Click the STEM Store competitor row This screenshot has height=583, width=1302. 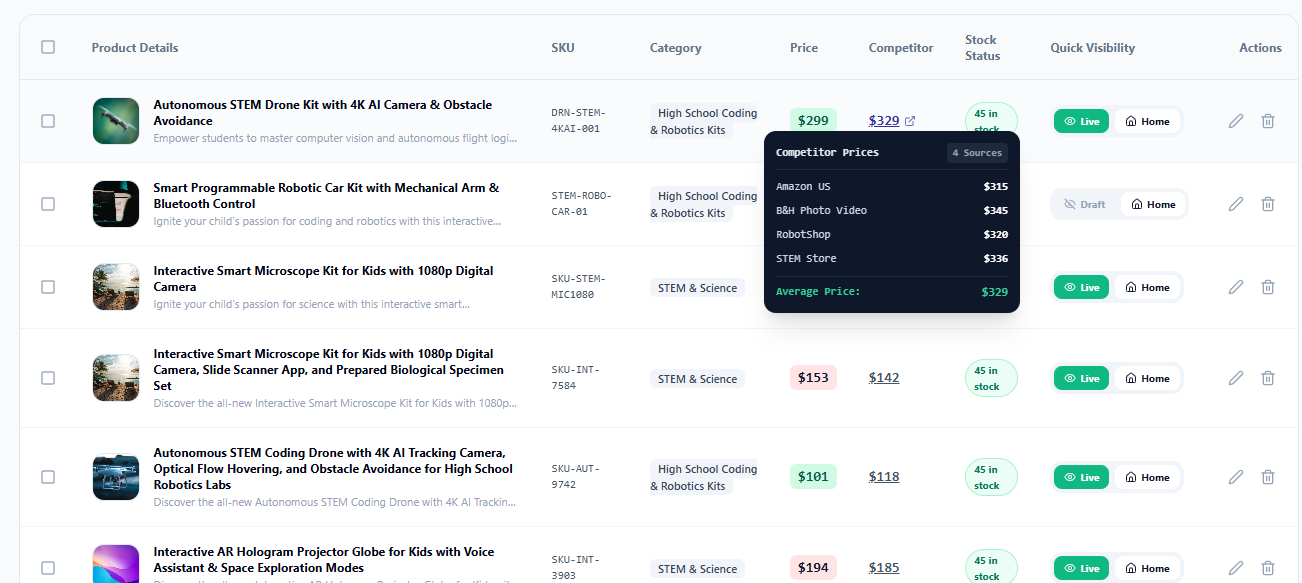892,259
